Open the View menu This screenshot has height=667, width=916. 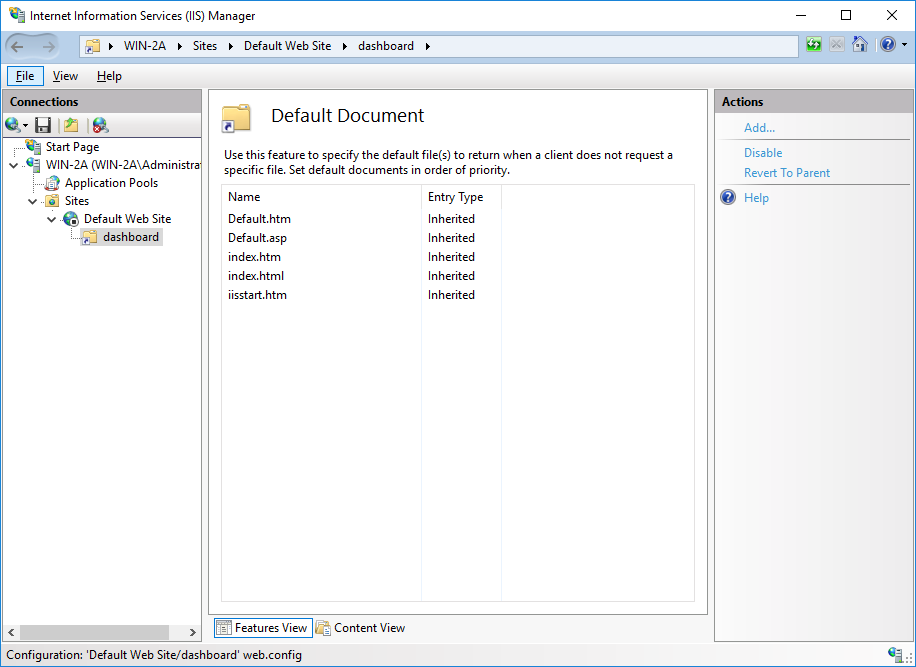tap(65, 75)
